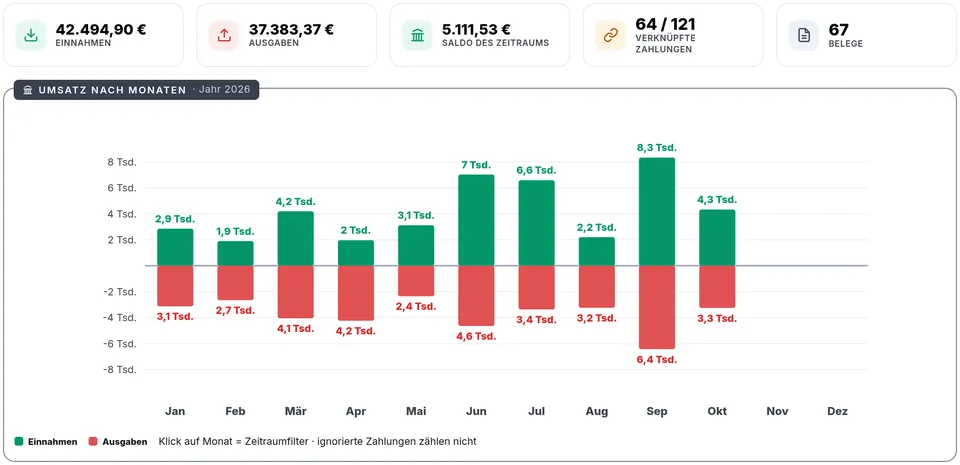Filter by clicking the Jun month label
Viewport: 960px width, 465px height.
coord(476,411)
